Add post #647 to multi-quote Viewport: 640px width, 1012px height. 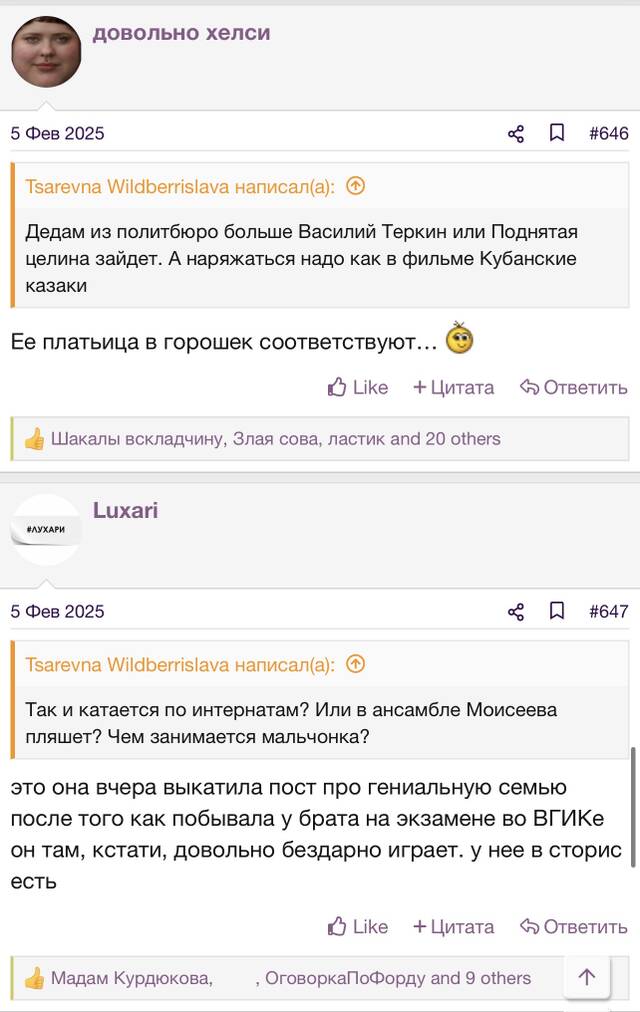point(454,927)
